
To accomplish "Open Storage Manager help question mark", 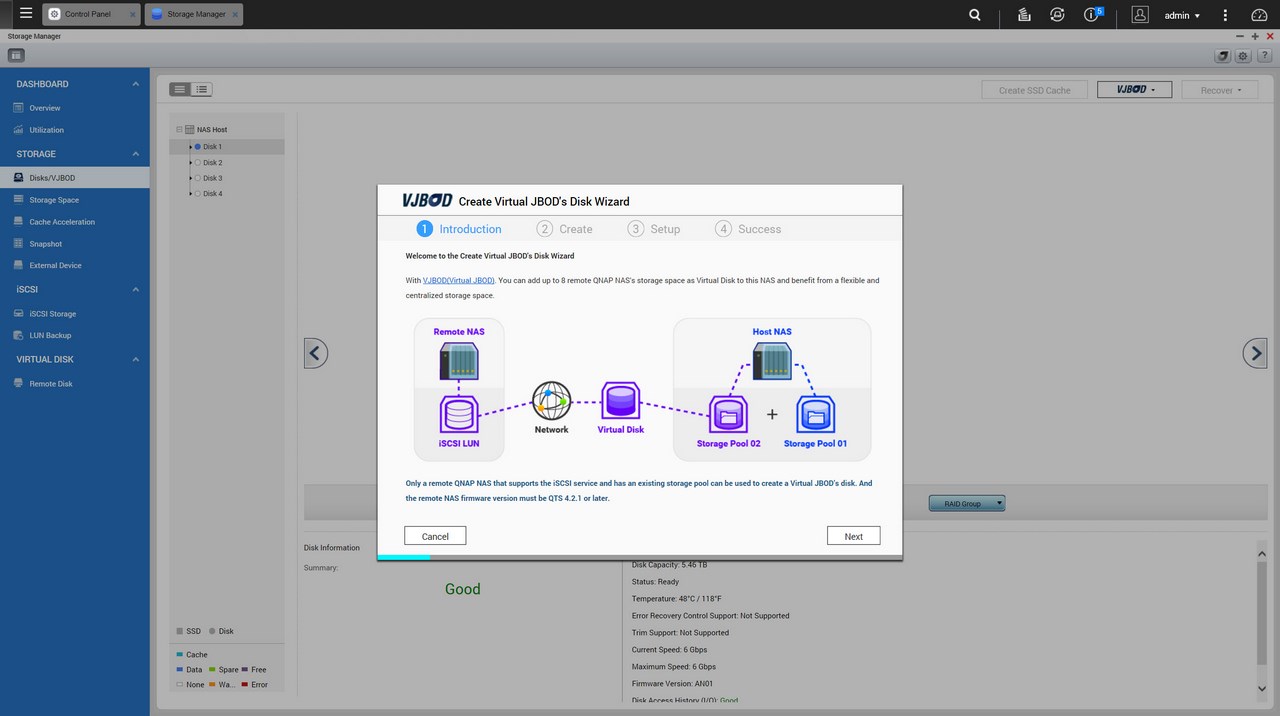I will click(x=1264, y=56).
